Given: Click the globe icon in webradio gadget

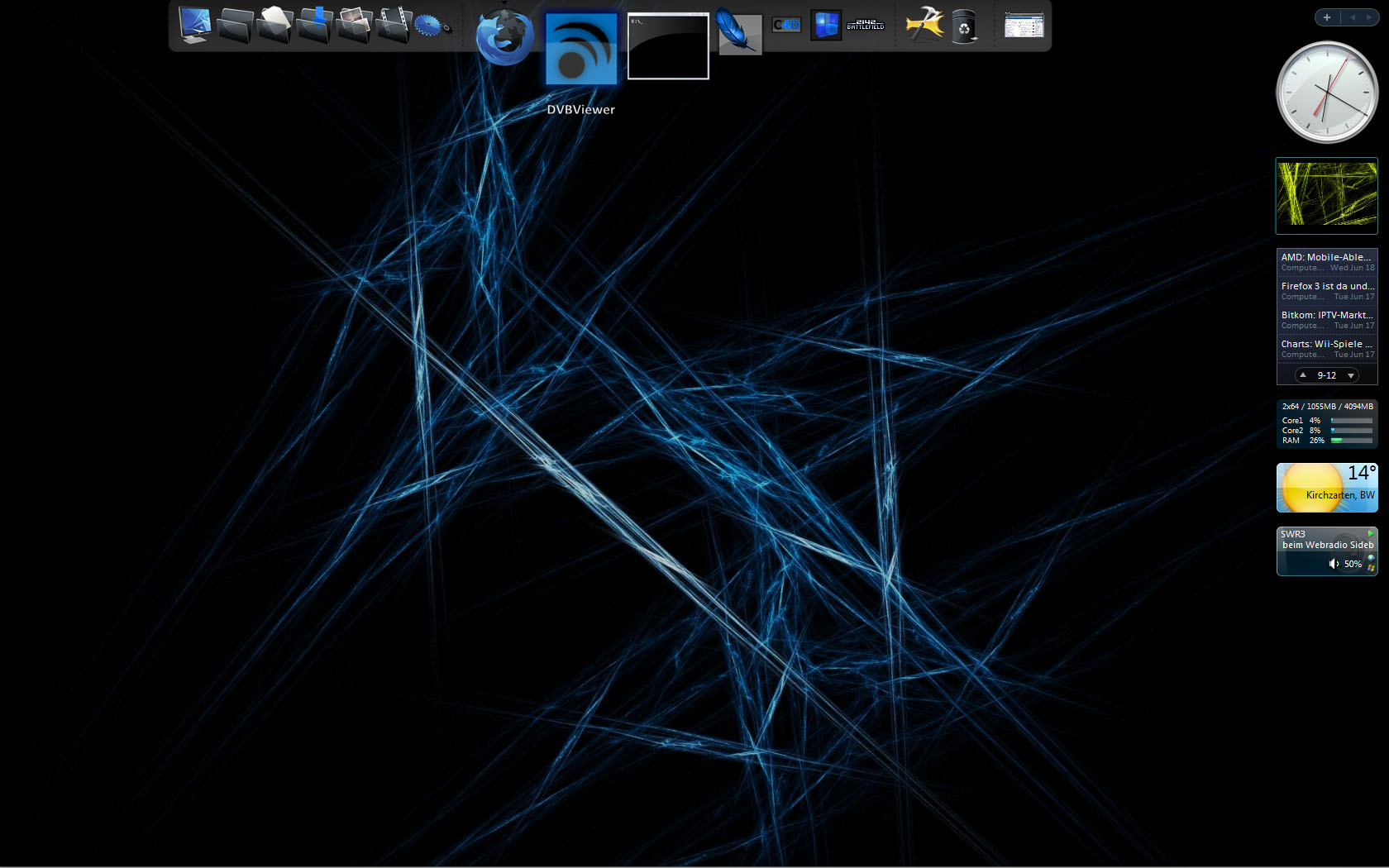Looking at the screenshot, I should coord(1371,558).
